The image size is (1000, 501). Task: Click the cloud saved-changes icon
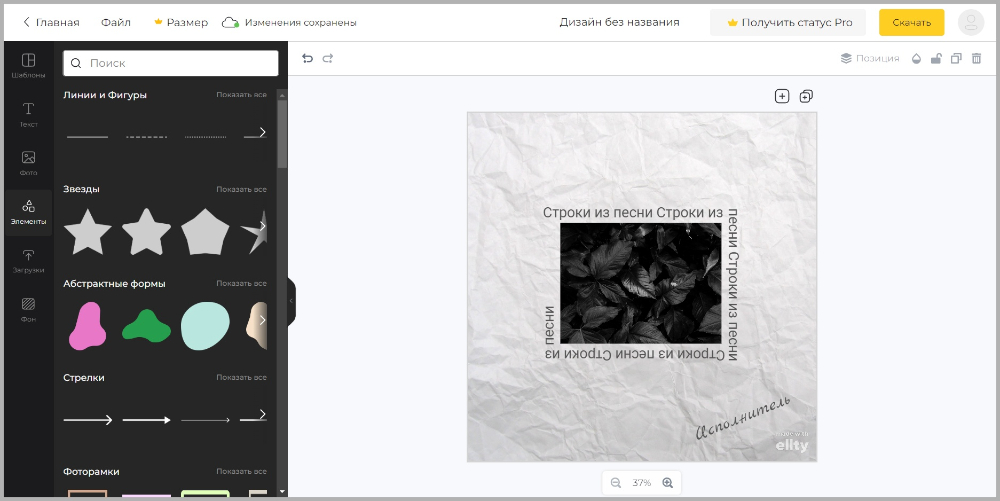(230, 22)
